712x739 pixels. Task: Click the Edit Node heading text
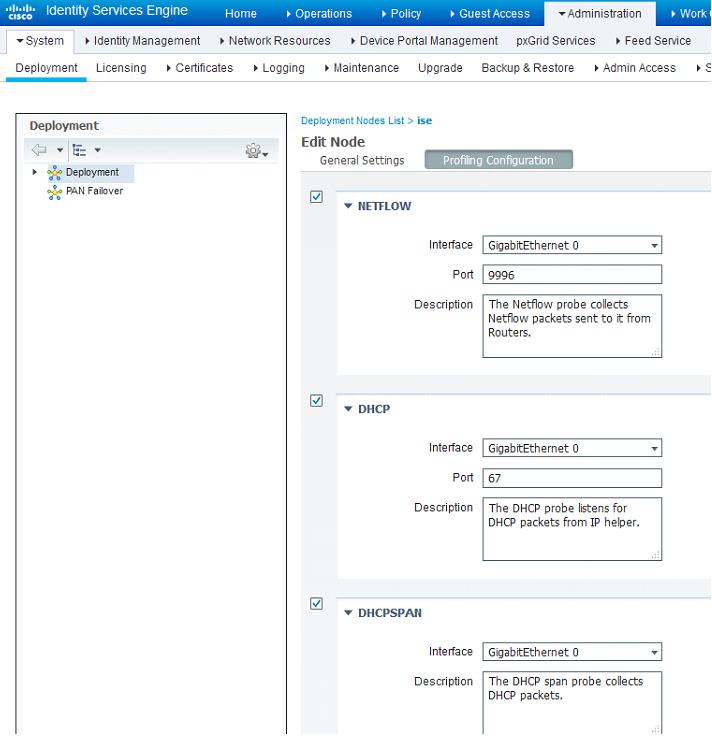(x=333, y=142)
